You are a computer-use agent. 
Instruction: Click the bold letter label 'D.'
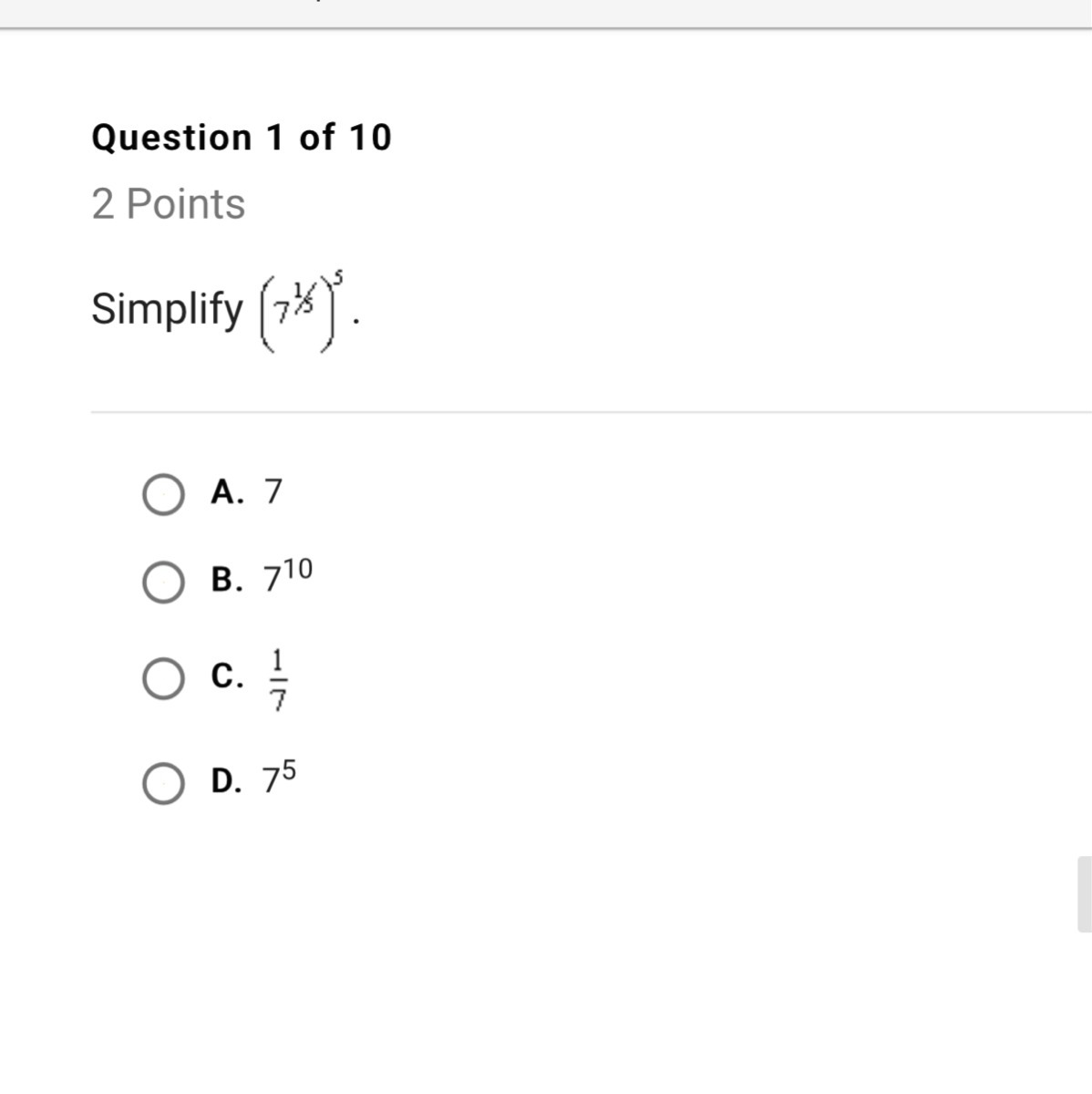(227, 781)
